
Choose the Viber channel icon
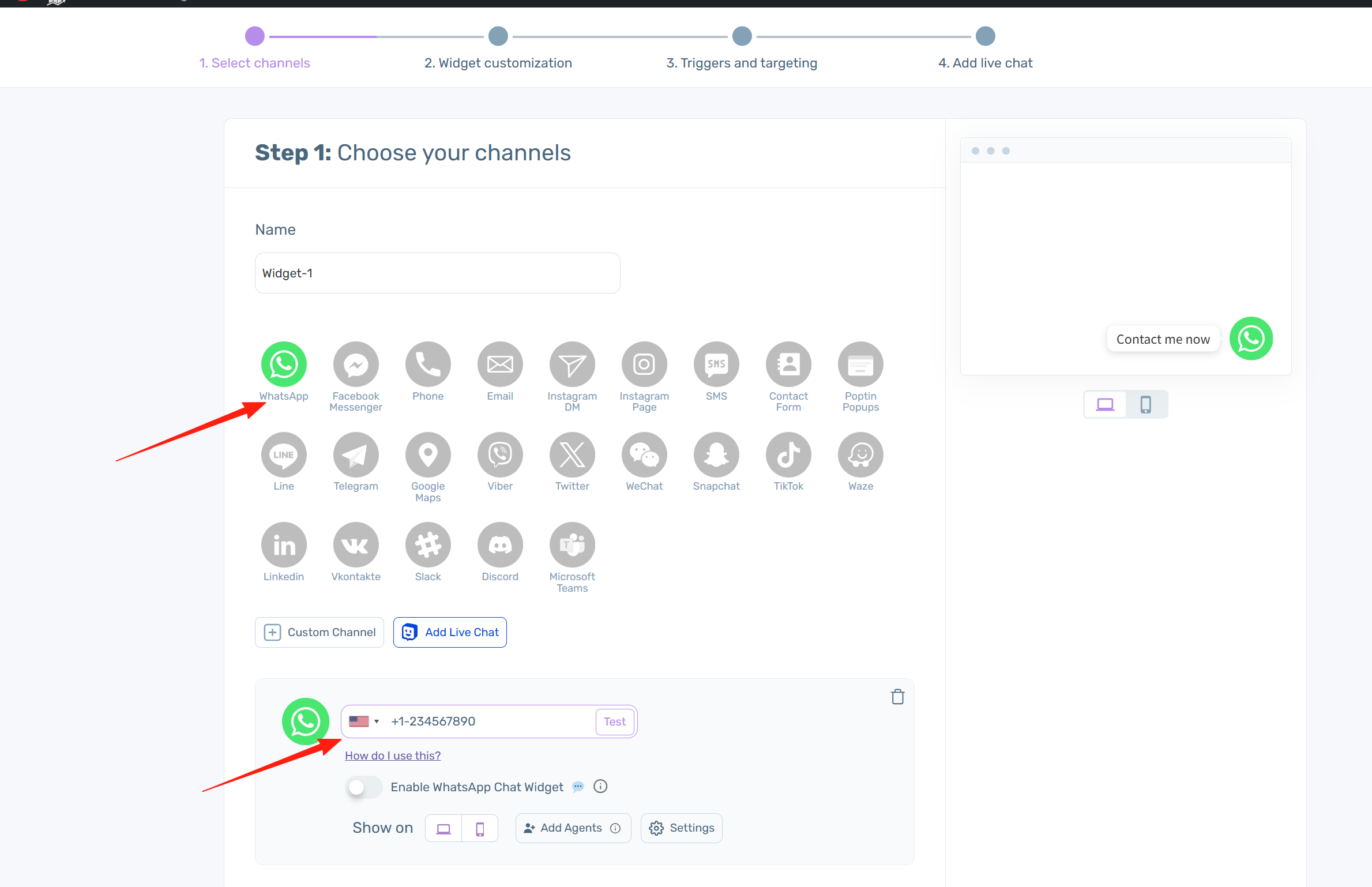tap(500, 455)
